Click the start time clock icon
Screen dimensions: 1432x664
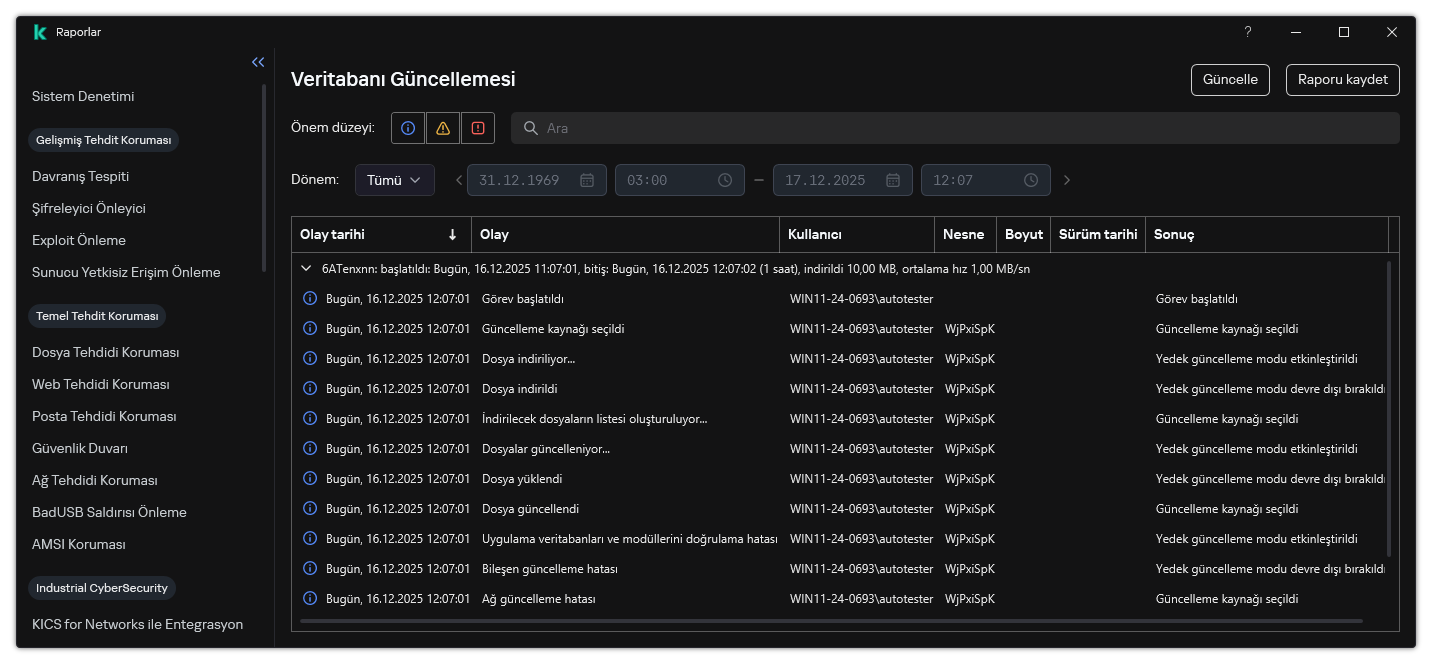(x=725, y=180)
